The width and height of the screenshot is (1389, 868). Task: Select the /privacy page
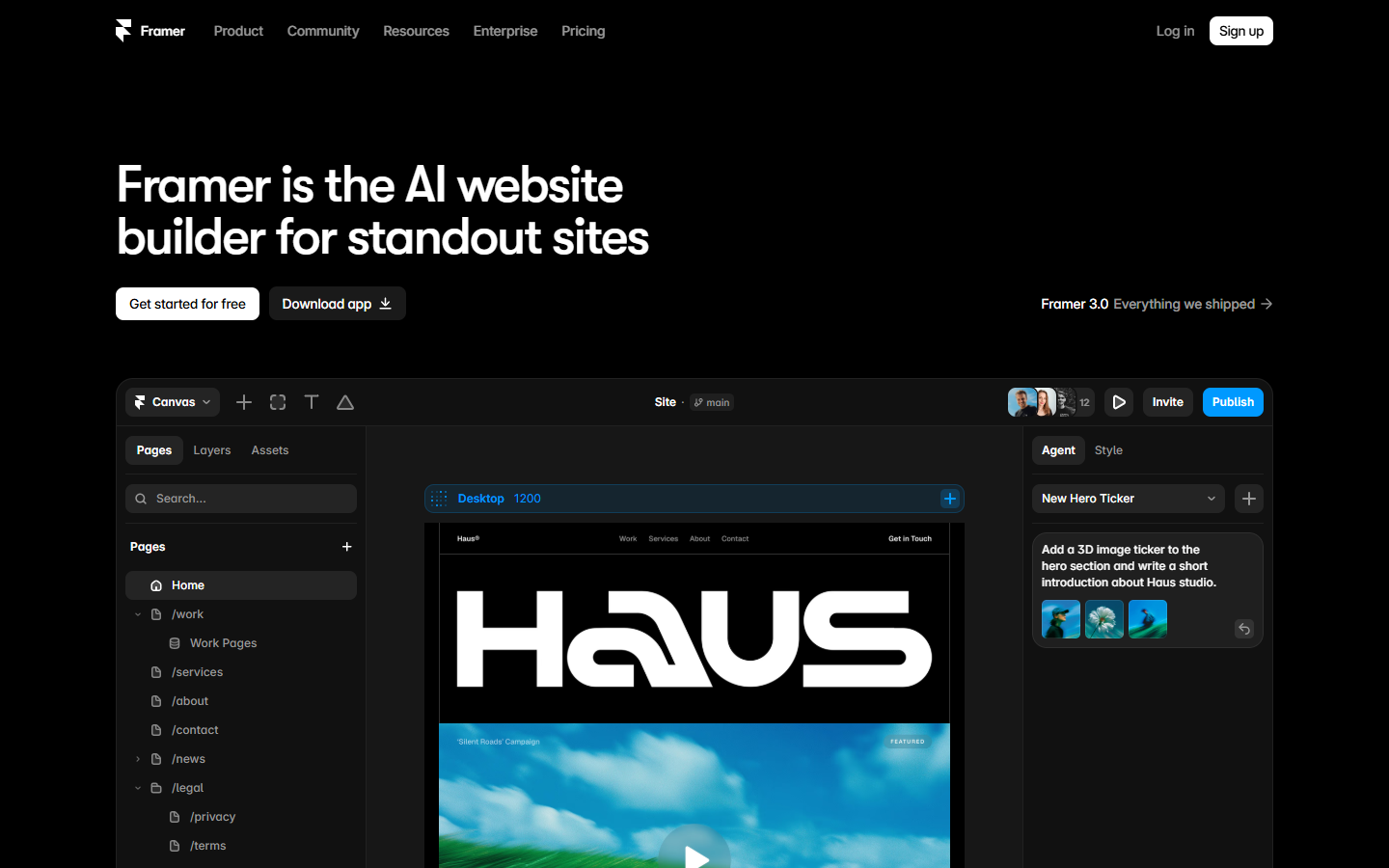(x=212, y=817)
